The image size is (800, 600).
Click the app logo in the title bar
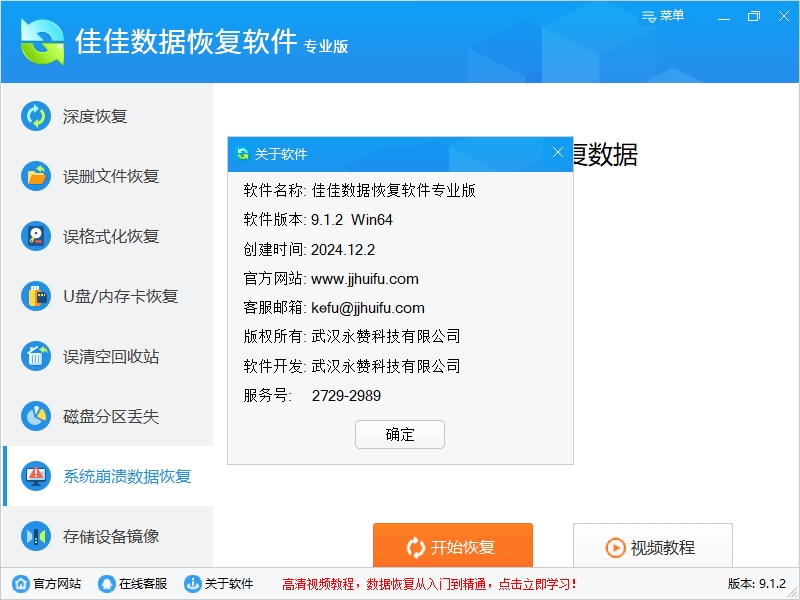(x=42, y=42)
